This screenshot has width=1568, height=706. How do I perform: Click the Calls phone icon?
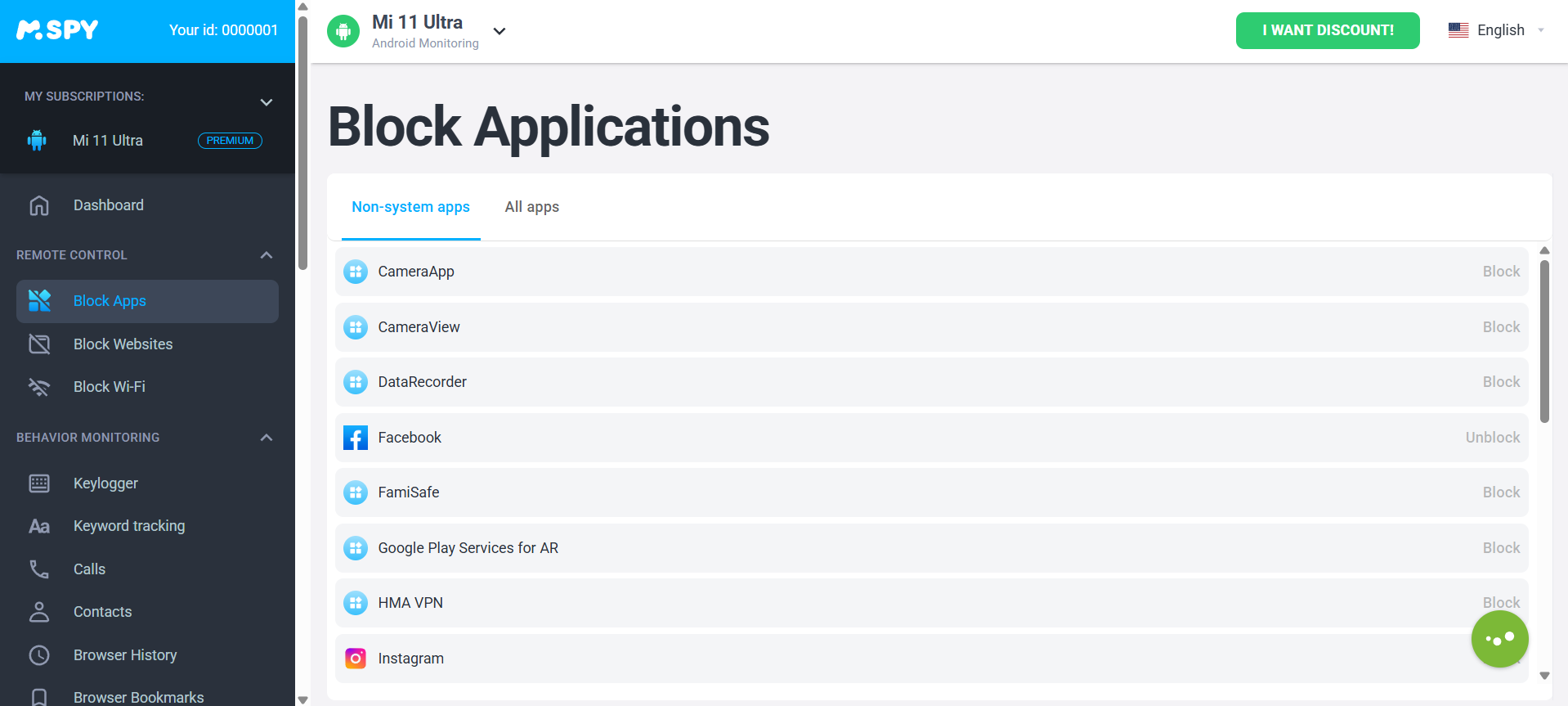pyautogui.click(x=39, y=569)
